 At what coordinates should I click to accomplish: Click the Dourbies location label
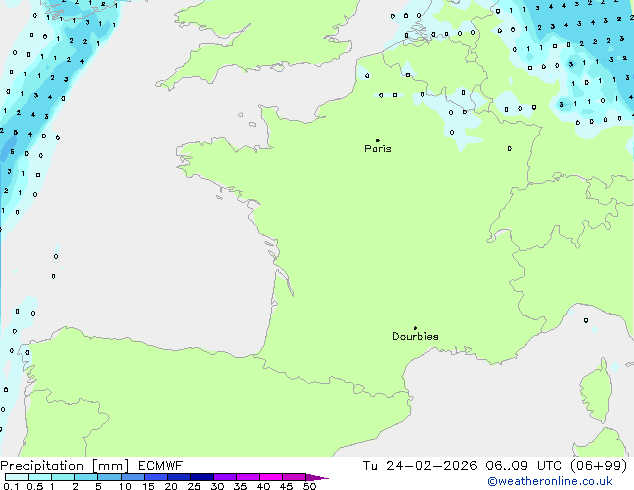click(x=415, y=336)
